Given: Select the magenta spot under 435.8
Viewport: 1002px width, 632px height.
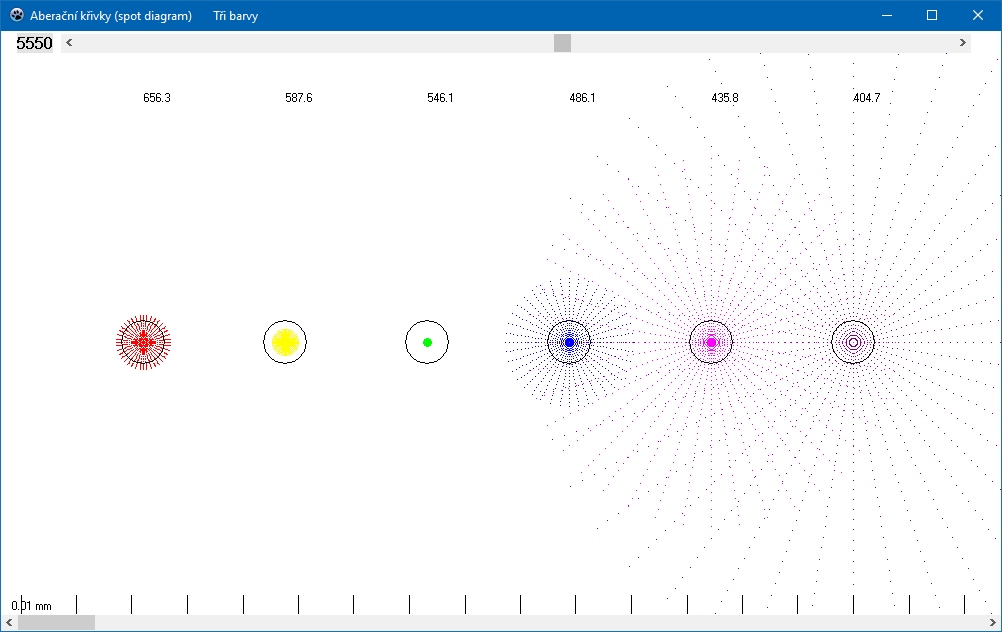Looking at the screenshot, I should [711, 342].
